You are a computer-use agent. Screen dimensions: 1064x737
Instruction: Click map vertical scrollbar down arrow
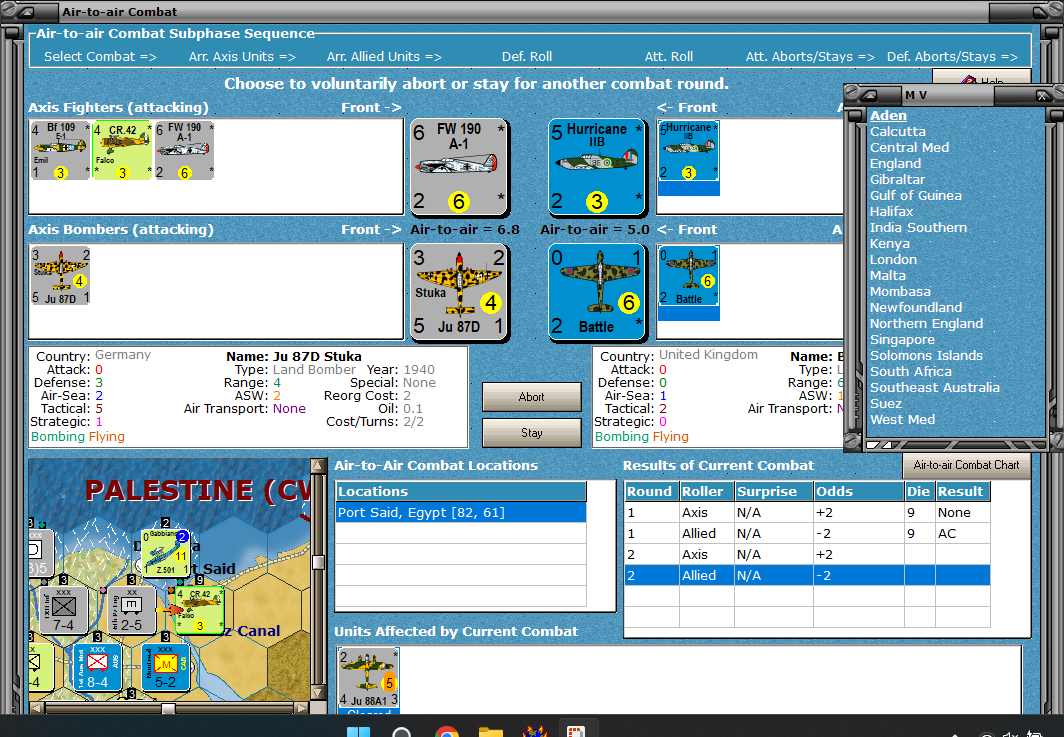(x=317, y=693)
